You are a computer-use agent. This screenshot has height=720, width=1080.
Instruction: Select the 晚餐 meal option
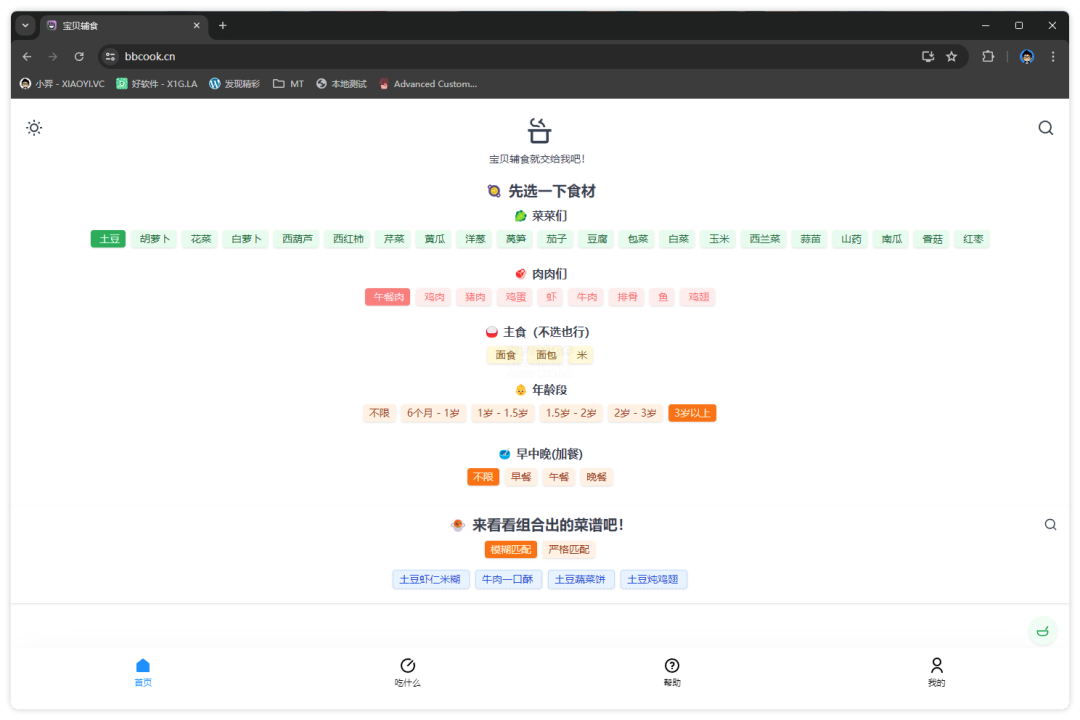596,477
